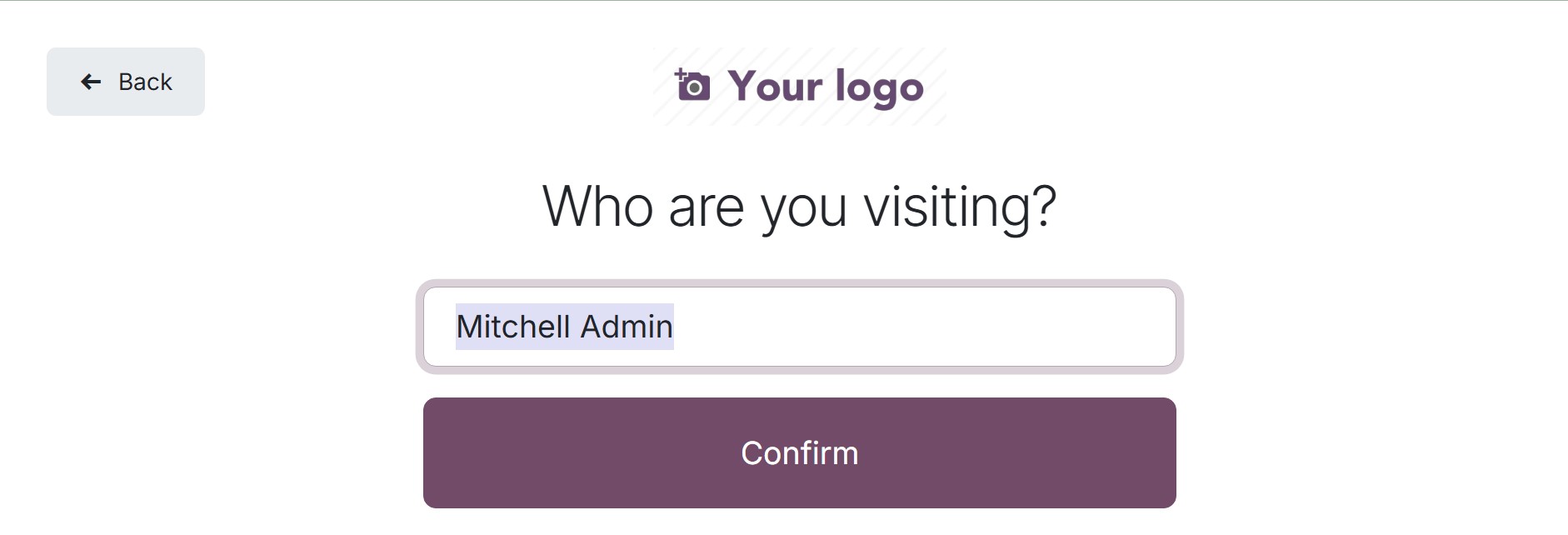The height and width of the screenshot is (535, 1568).
Task: Click the word "you" in the heading
Action: pos(804,210)
